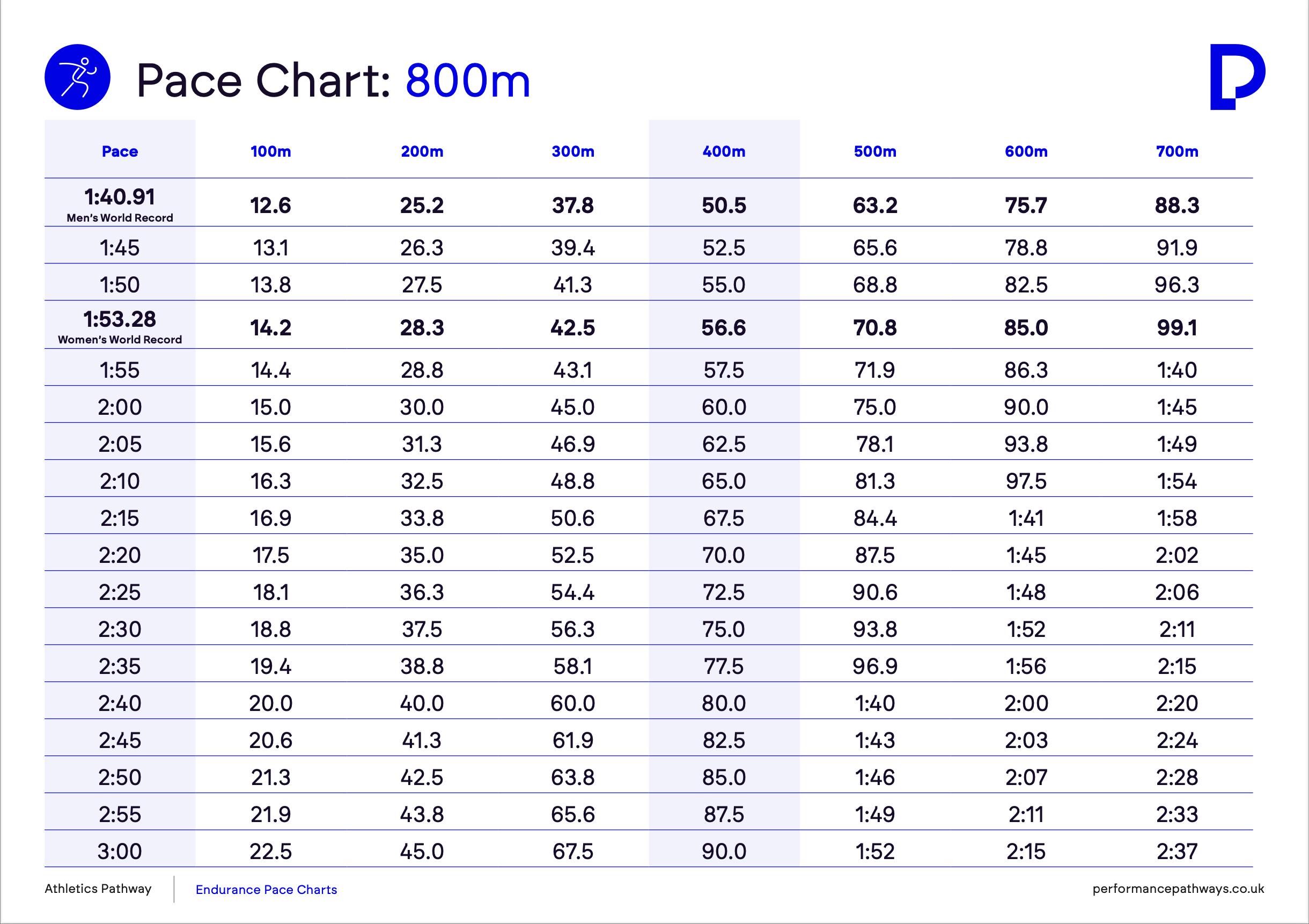Screen dimensions: 1309x924
Task: Select the 100m column header
Action: pyautogui.click(x=271, y=152)
